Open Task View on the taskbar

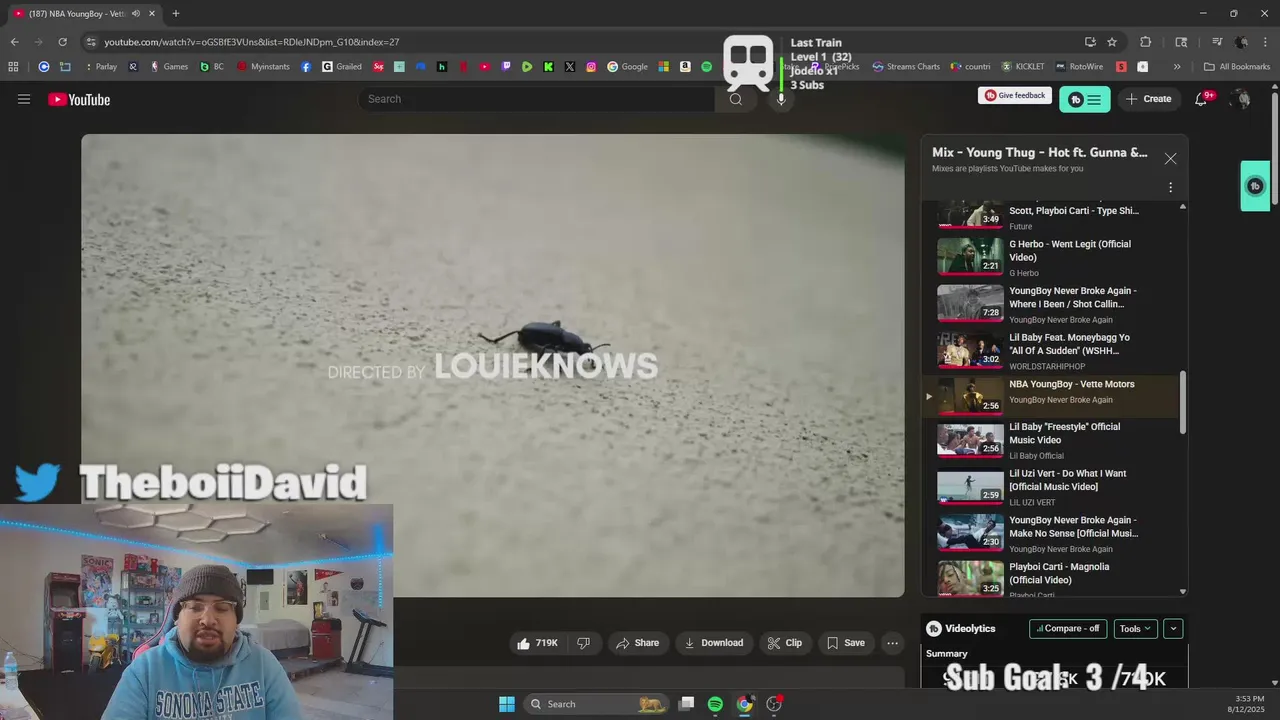686,704
